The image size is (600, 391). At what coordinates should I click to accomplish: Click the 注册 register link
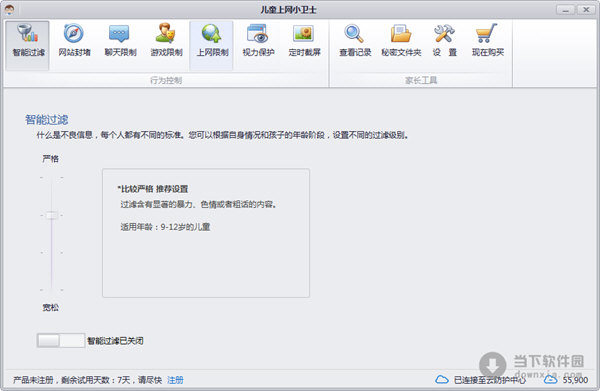point(175,380)
